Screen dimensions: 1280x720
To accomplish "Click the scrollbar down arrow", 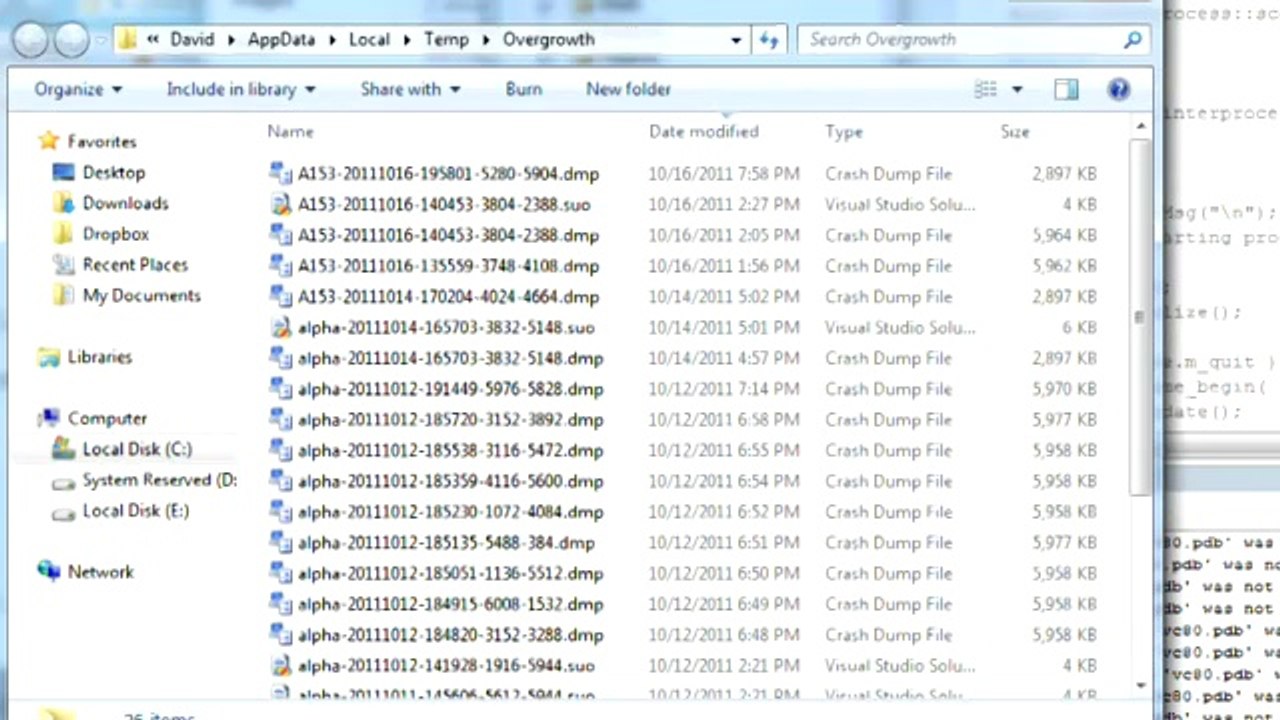I will [1141, 686].
